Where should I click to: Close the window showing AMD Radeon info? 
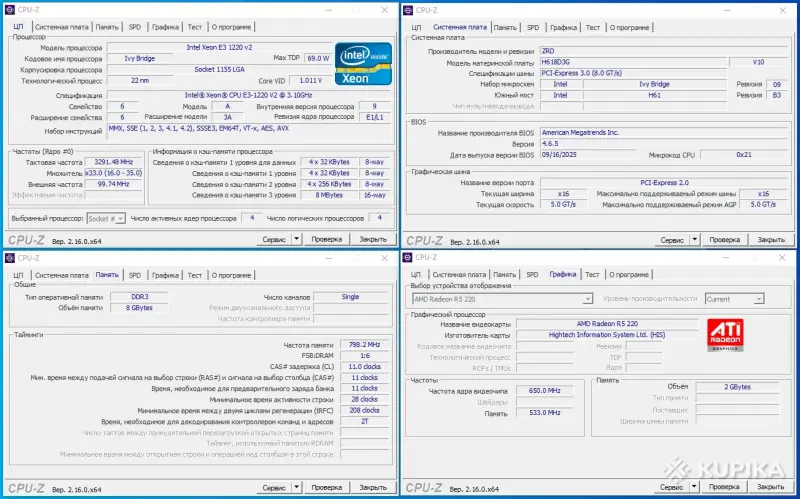(x=782, y=257)
